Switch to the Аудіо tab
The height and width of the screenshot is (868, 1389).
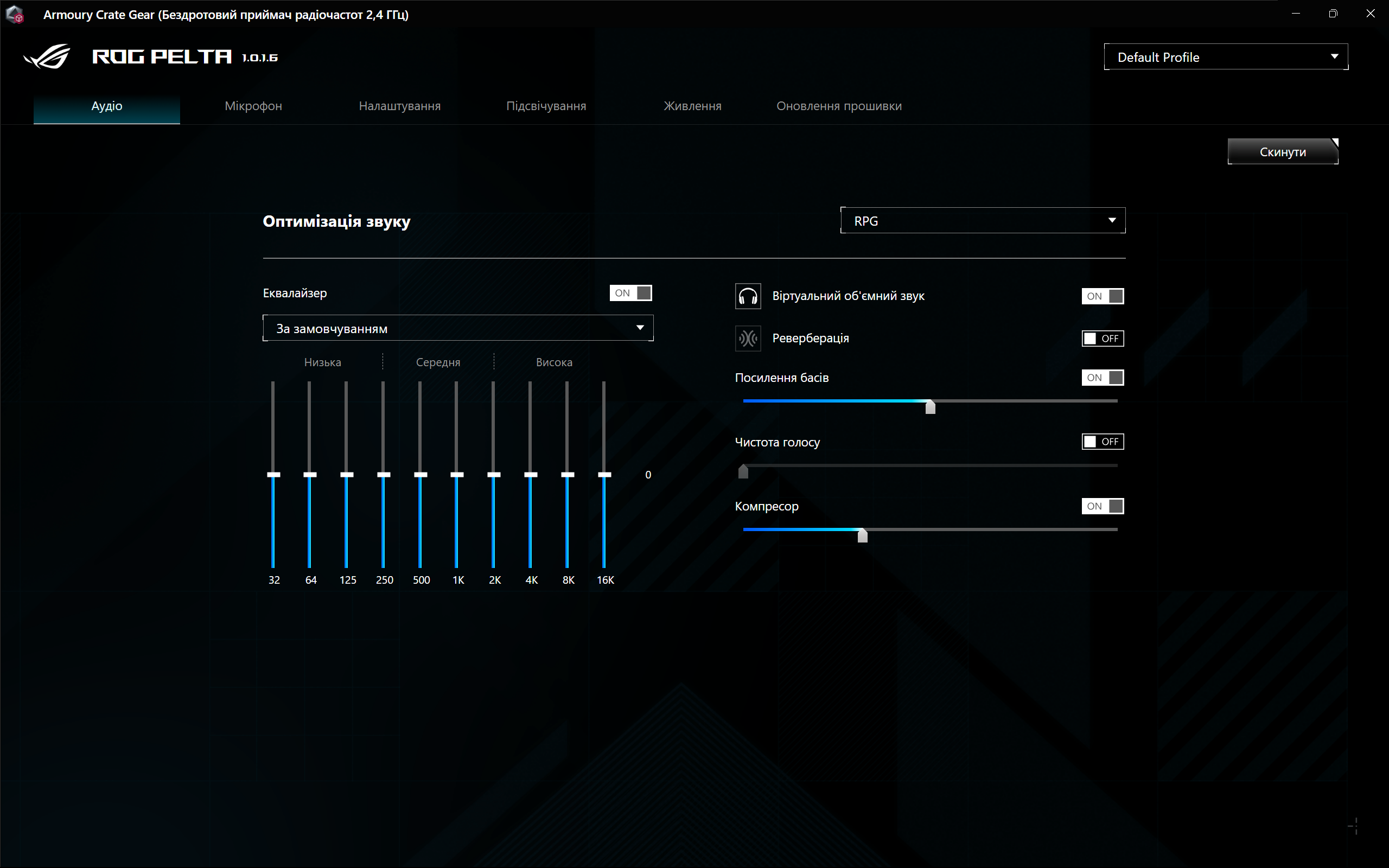(x=107, y=106)
